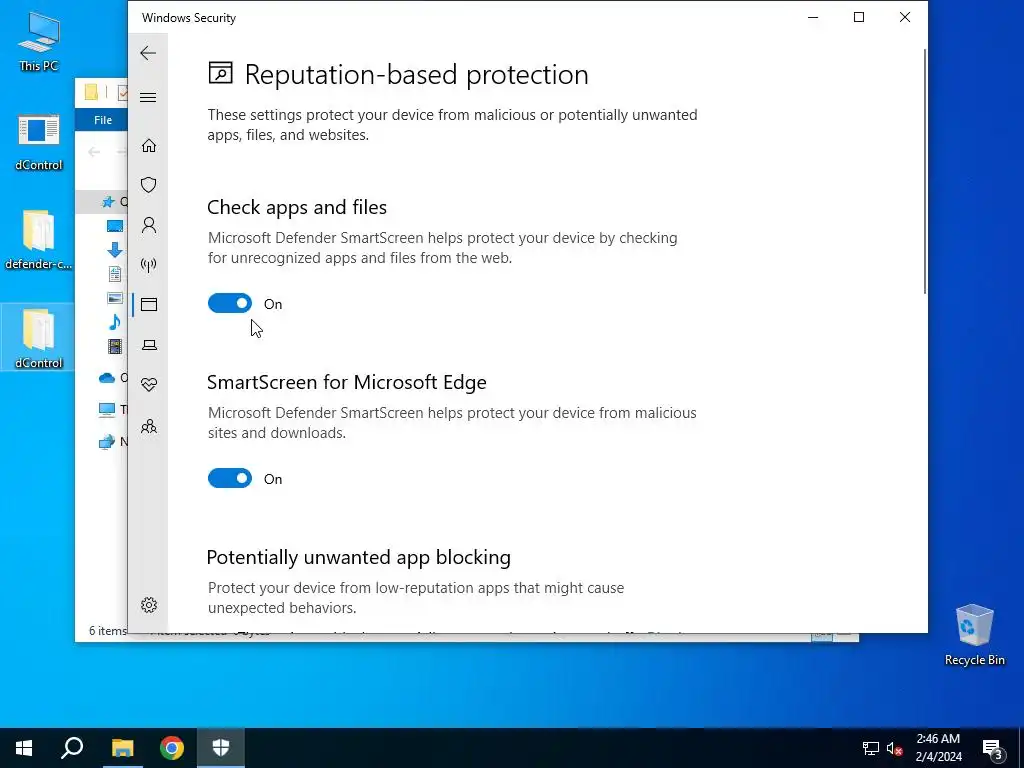The height and width of the screenshot is (768, 1024).
Task: Open Music note in File Explorer navigation pane
Action: [115, 322]
